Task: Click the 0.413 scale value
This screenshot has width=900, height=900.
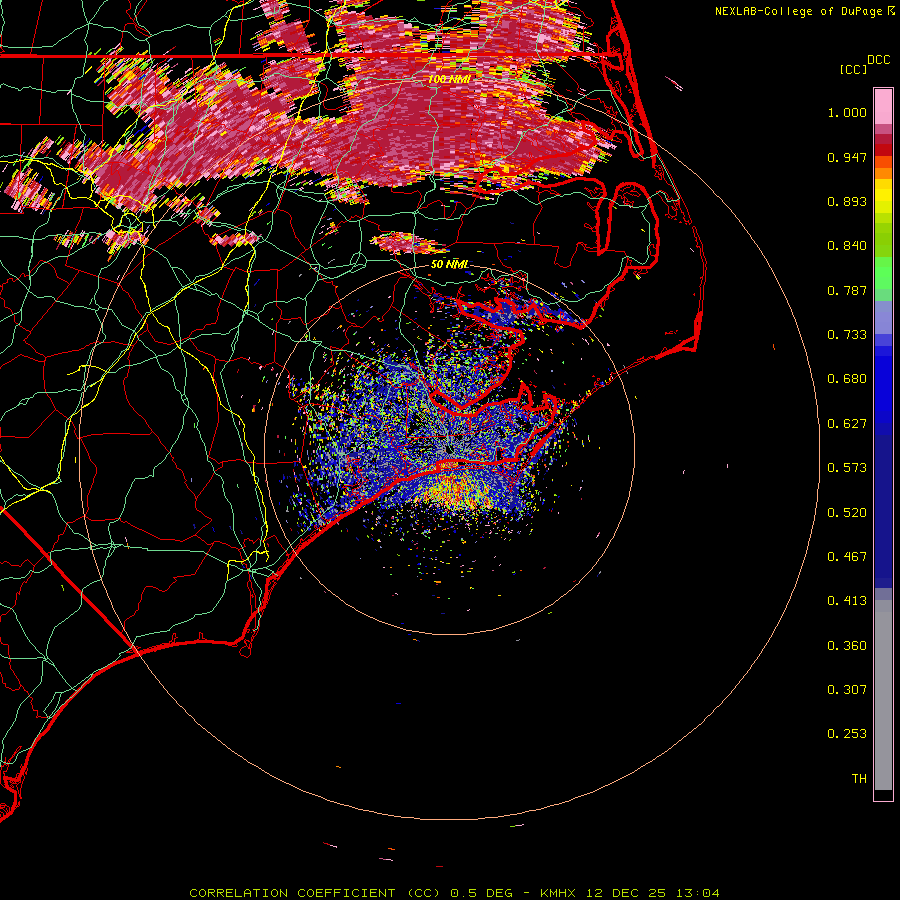Action: pos(847,602)
